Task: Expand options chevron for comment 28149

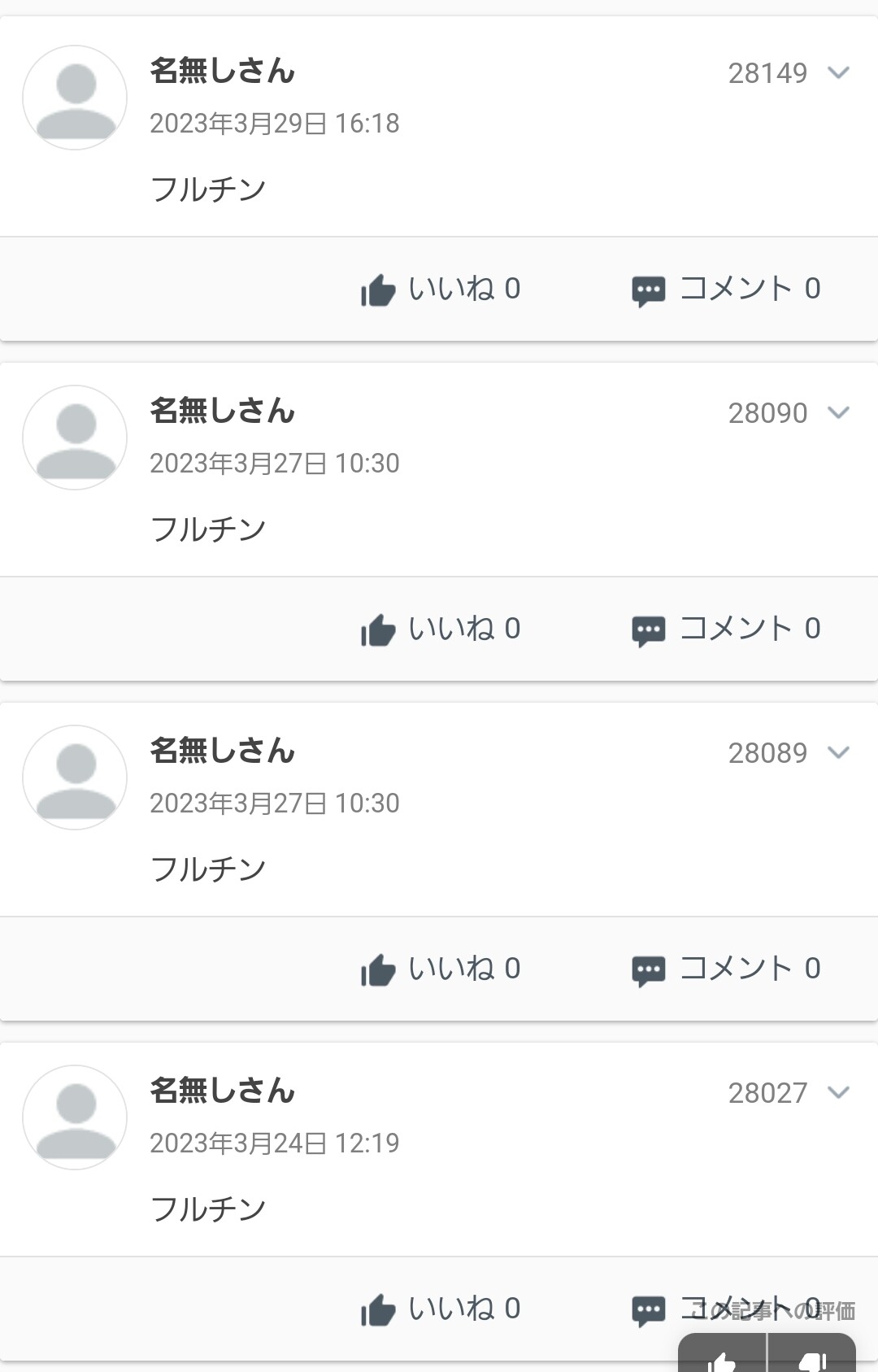Action: pos(838,73)
